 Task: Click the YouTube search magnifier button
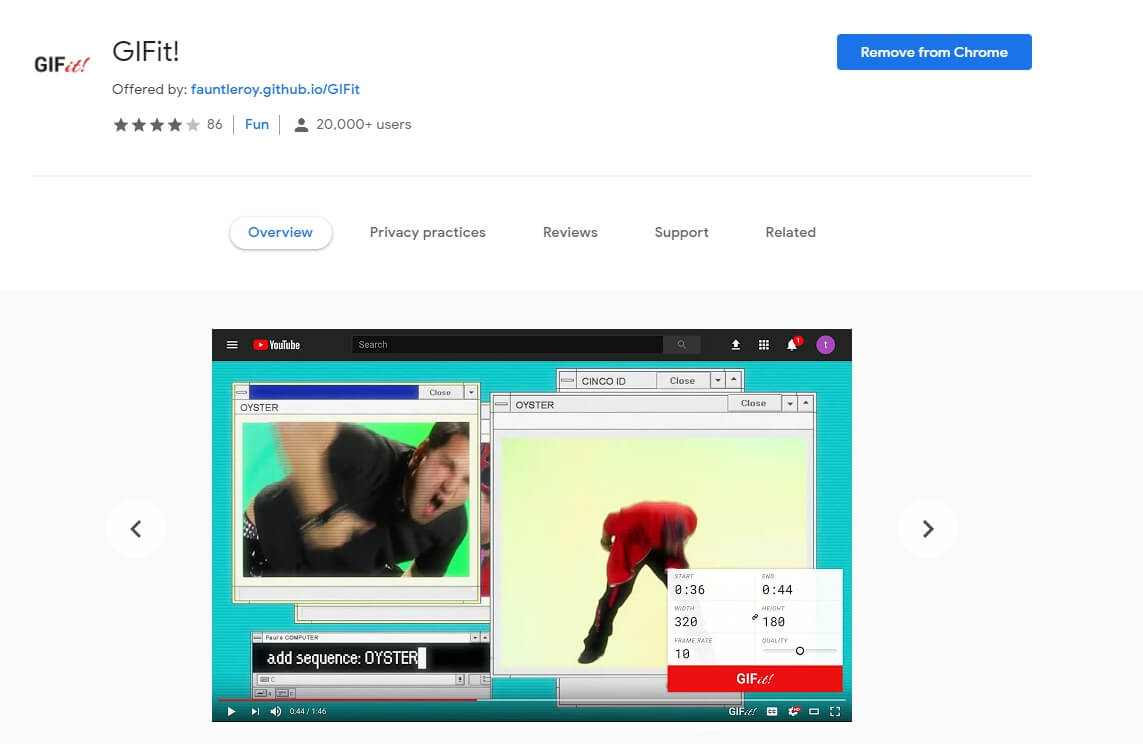682,345
